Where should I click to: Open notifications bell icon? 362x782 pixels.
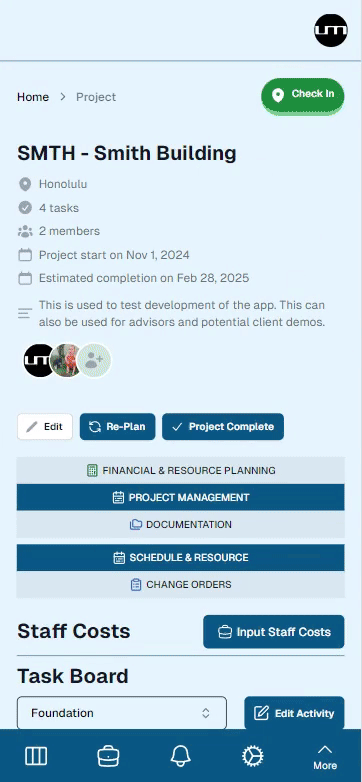click(x=181, y=756)
